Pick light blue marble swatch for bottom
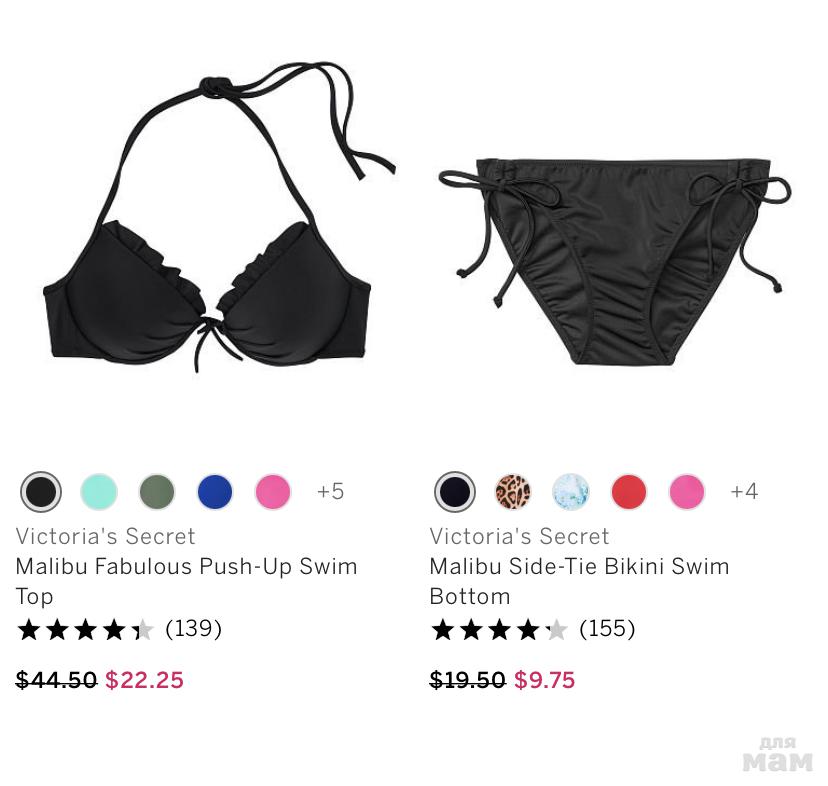This screenshot has width=828, height=786. pos(571,492)
